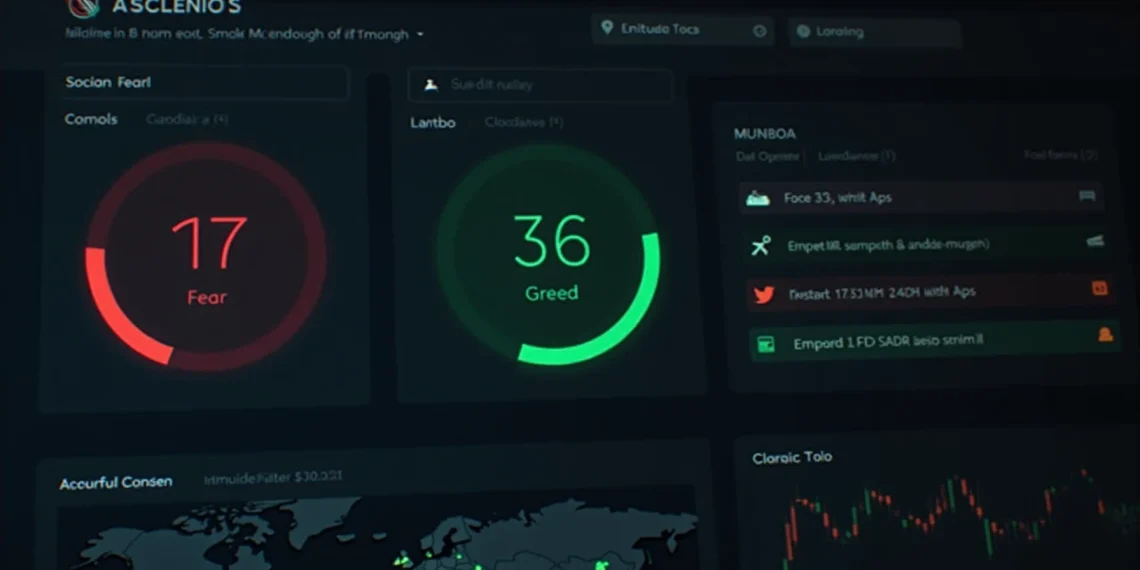Expand the dropdown arrow after the subtitle text
The image size is (1140, 570).
point(420,34)
